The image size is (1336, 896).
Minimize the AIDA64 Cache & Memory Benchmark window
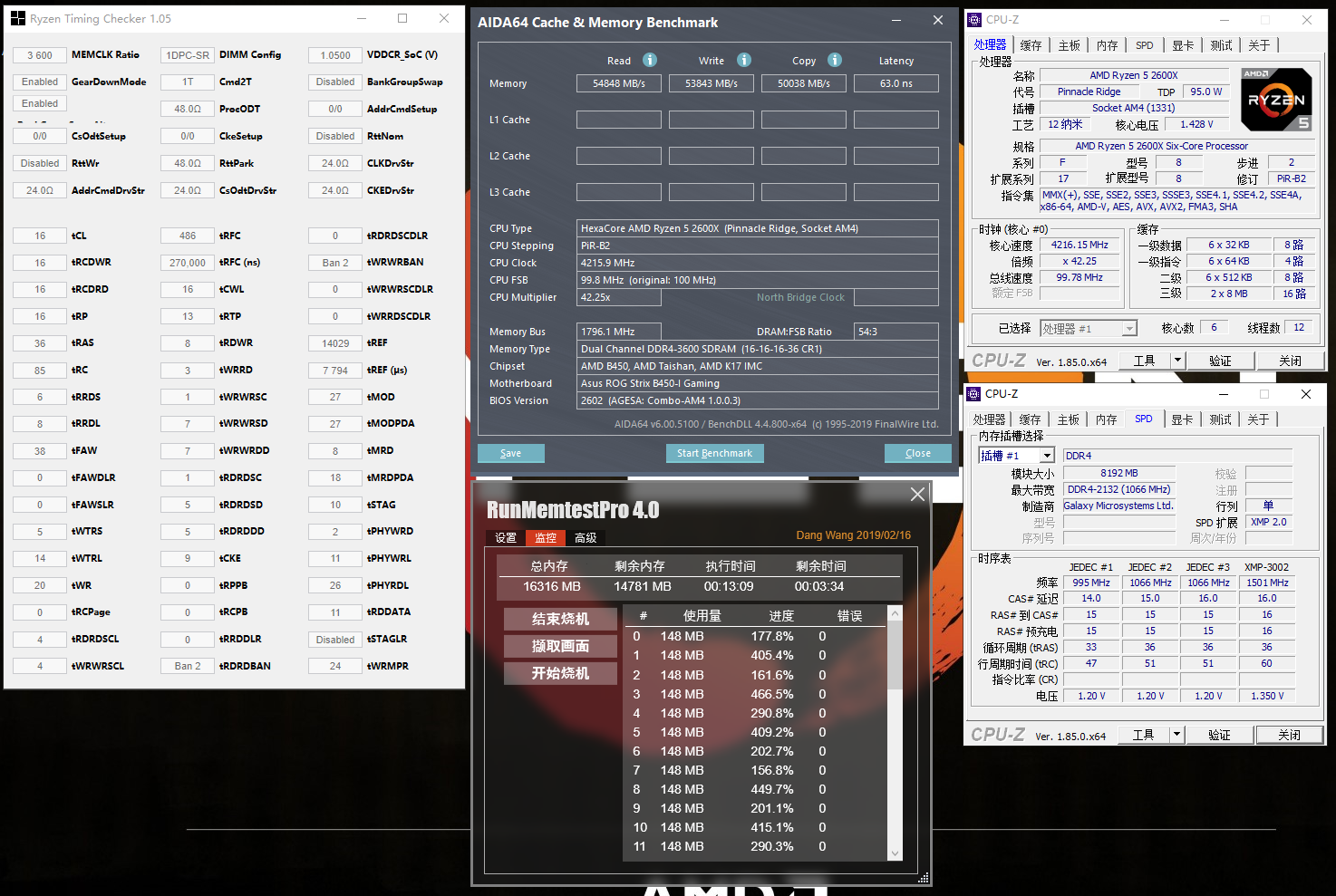pyautogui.click(x=896, y=20)
